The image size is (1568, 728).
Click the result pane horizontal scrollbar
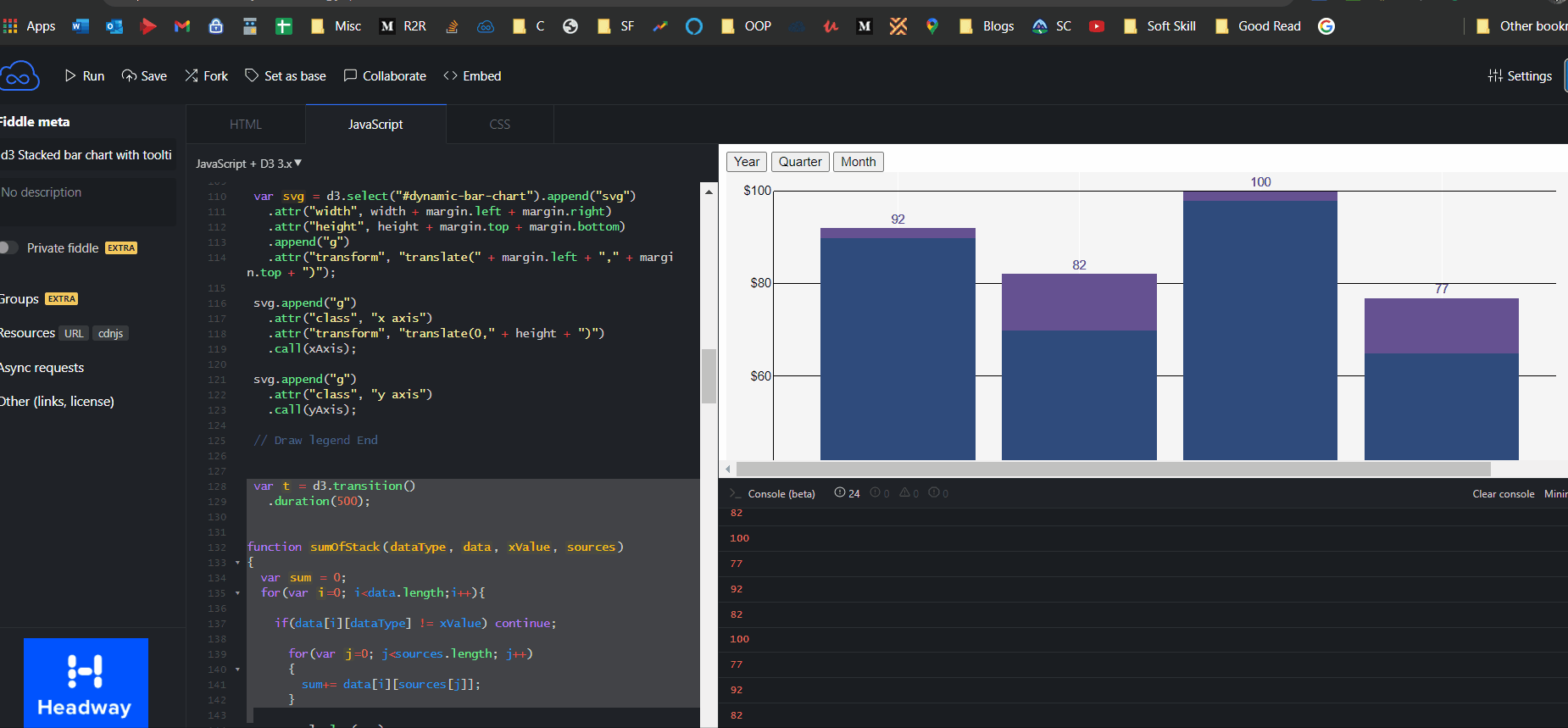pos(1113,469)
